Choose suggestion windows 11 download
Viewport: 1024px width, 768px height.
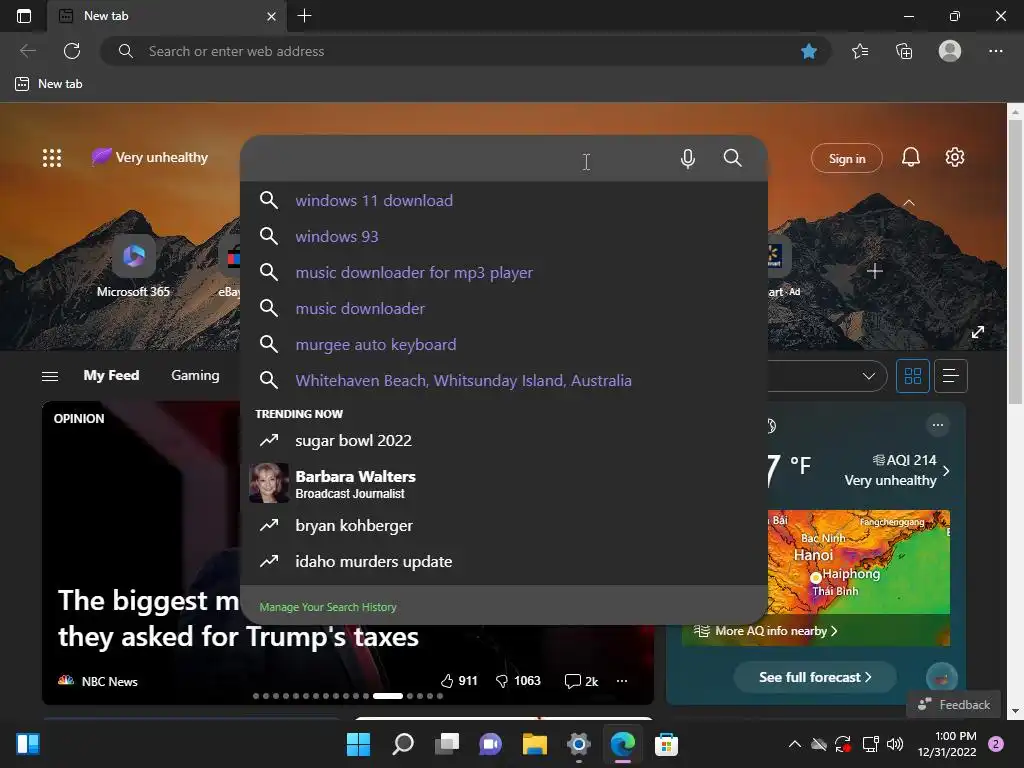click(x=504, y=200)
